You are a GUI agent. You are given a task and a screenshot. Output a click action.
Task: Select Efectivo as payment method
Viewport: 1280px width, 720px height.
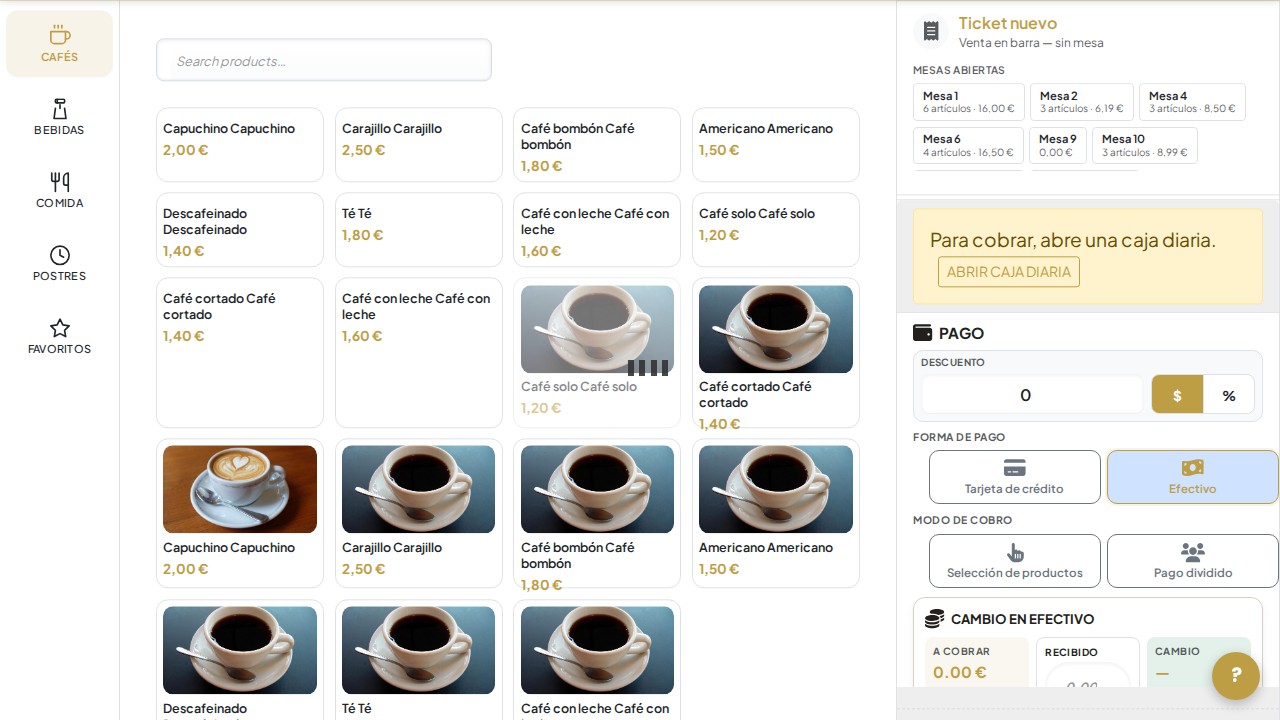tap(1193, 477)
